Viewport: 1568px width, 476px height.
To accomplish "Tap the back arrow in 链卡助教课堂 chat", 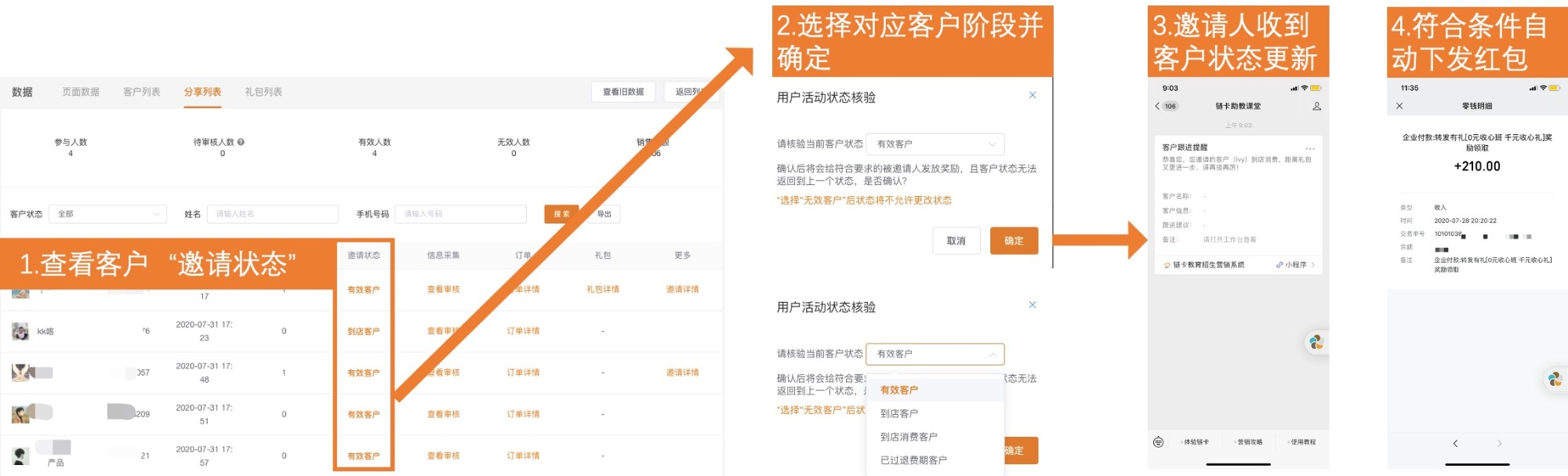I will [1157, 106].
